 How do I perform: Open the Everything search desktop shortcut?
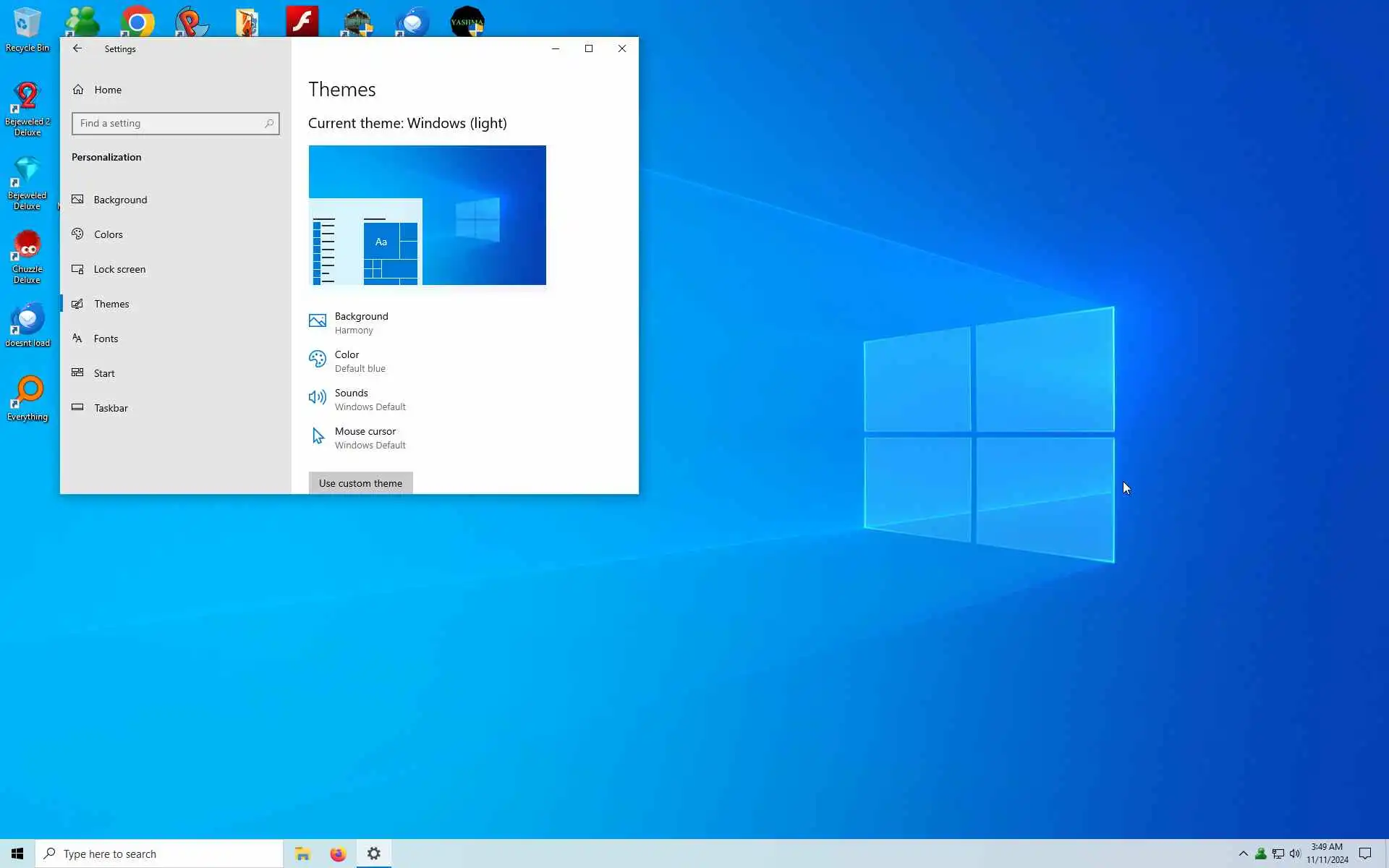pos(27,398)
